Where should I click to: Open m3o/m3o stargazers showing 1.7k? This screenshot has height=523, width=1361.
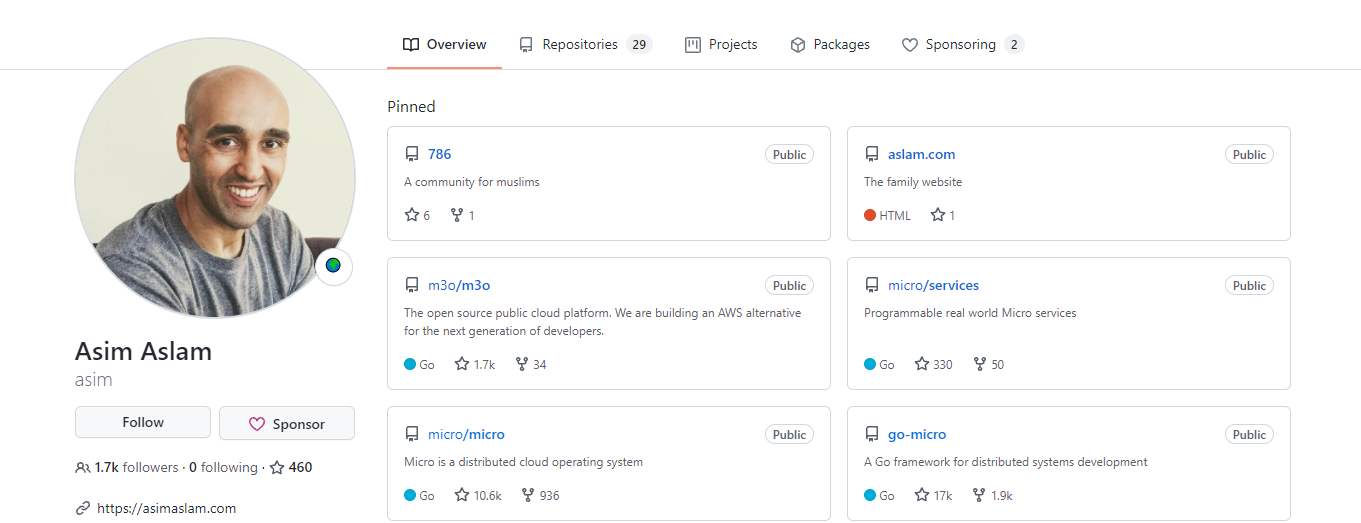pyautogui.click(x=475, y=364)
